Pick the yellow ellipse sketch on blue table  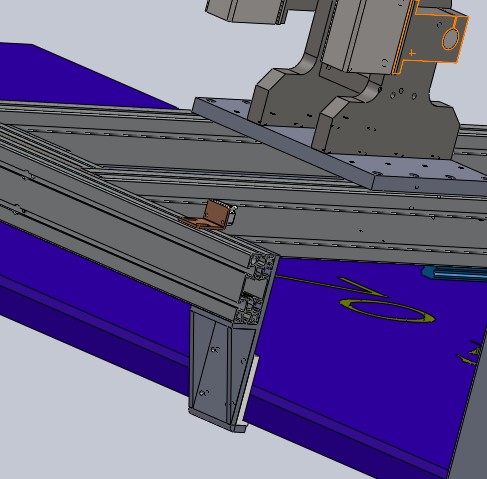point(388,311)
